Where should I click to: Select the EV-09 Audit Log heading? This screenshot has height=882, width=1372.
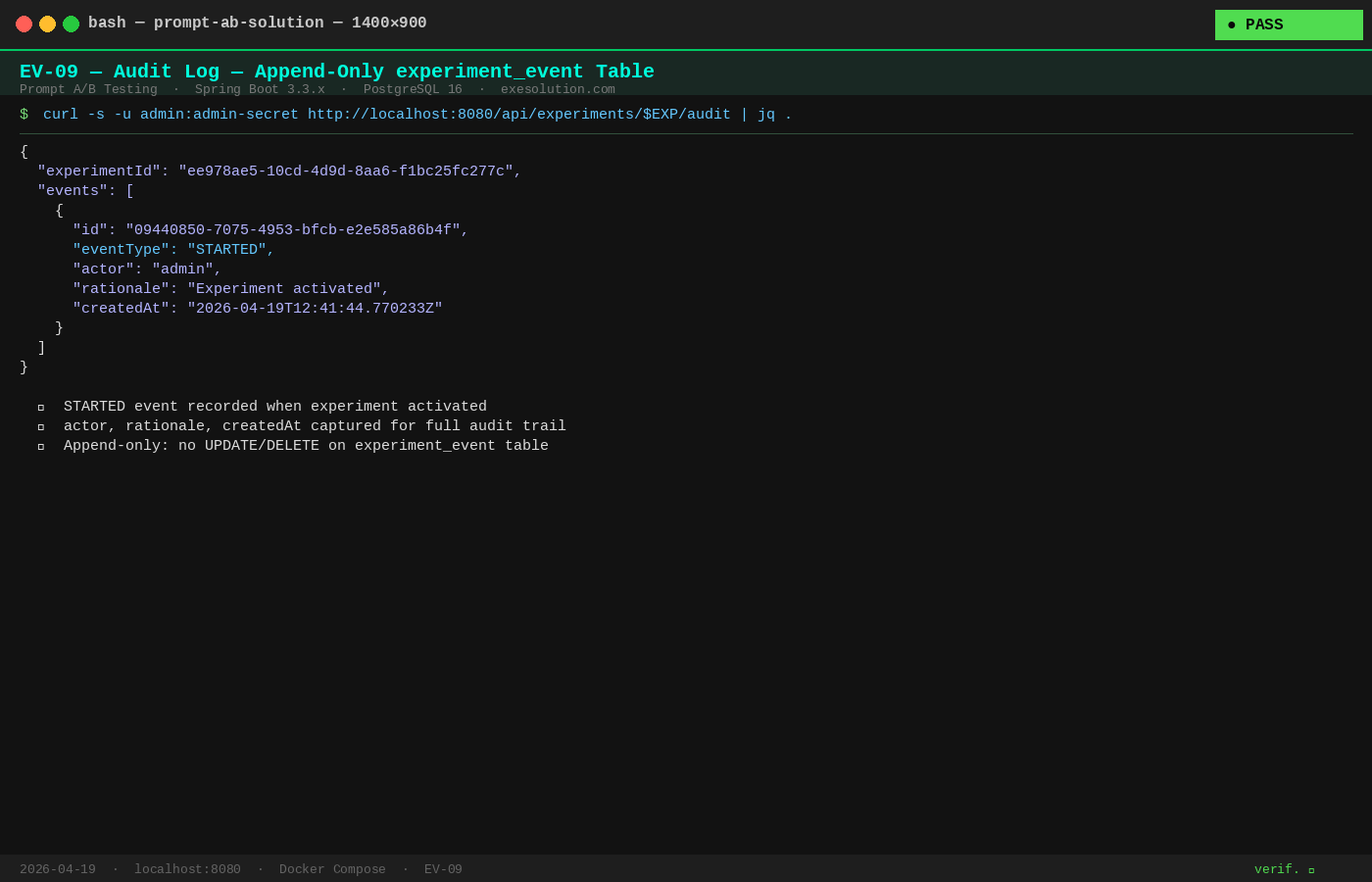pyautogui.click(x=336, y=72)
